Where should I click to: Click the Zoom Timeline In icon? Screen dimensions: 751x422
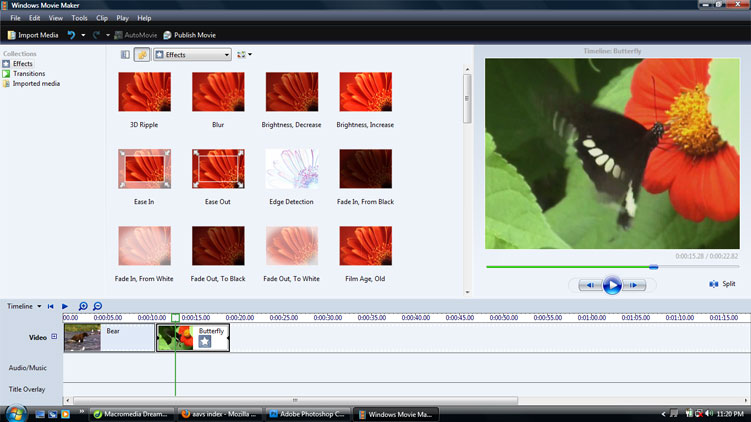click(83, 306)
